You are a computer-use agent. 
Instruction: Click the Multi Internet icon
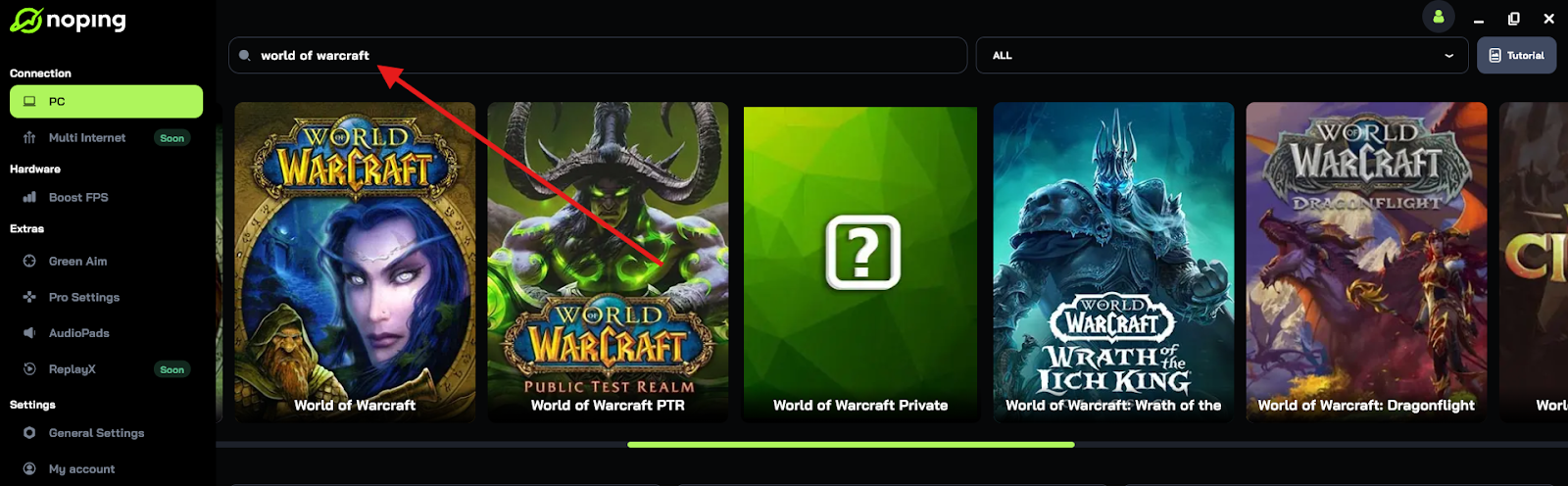click(29, 138)
